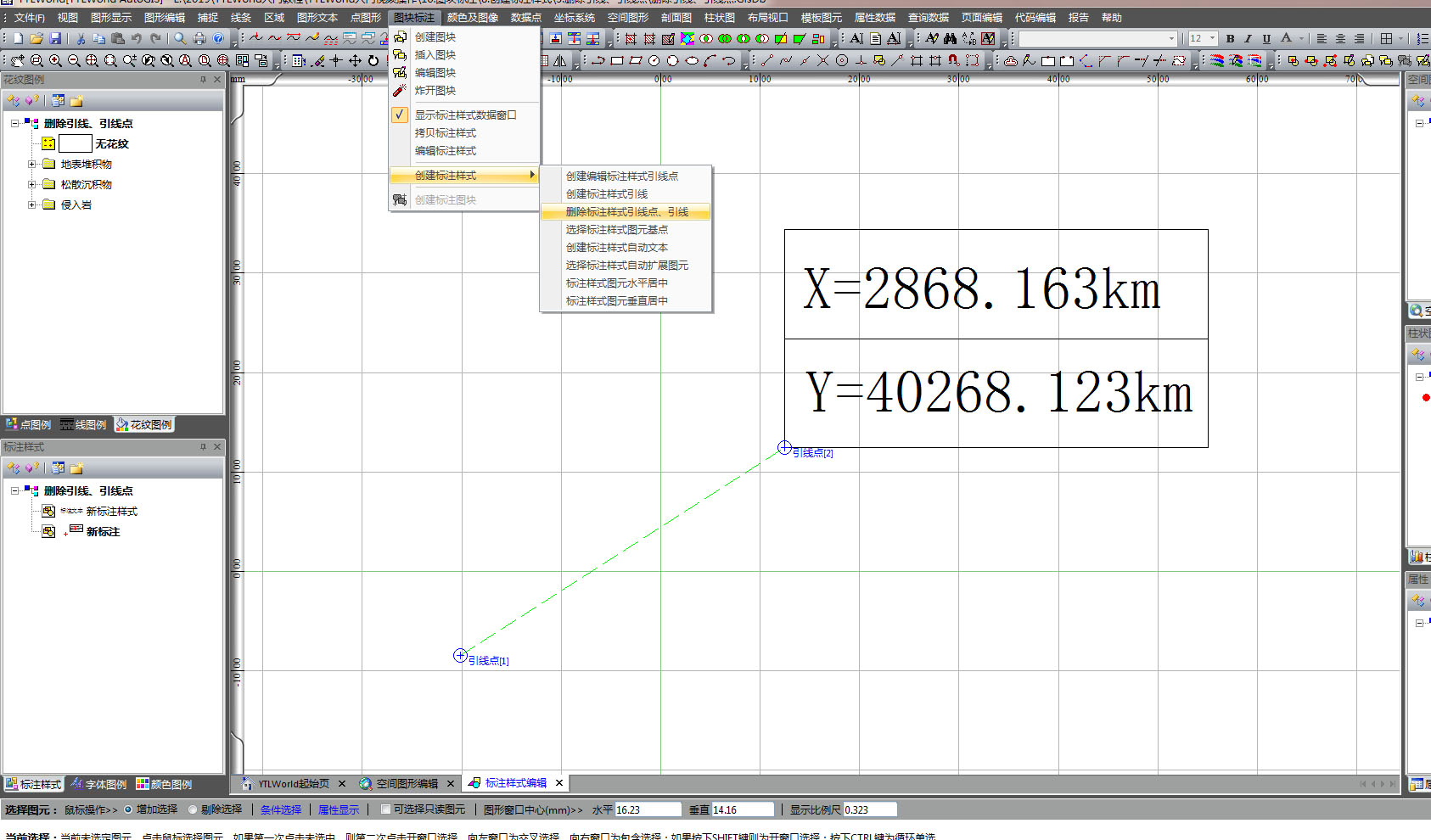Click the Redo arrow icon

click(x=155, y=38)
